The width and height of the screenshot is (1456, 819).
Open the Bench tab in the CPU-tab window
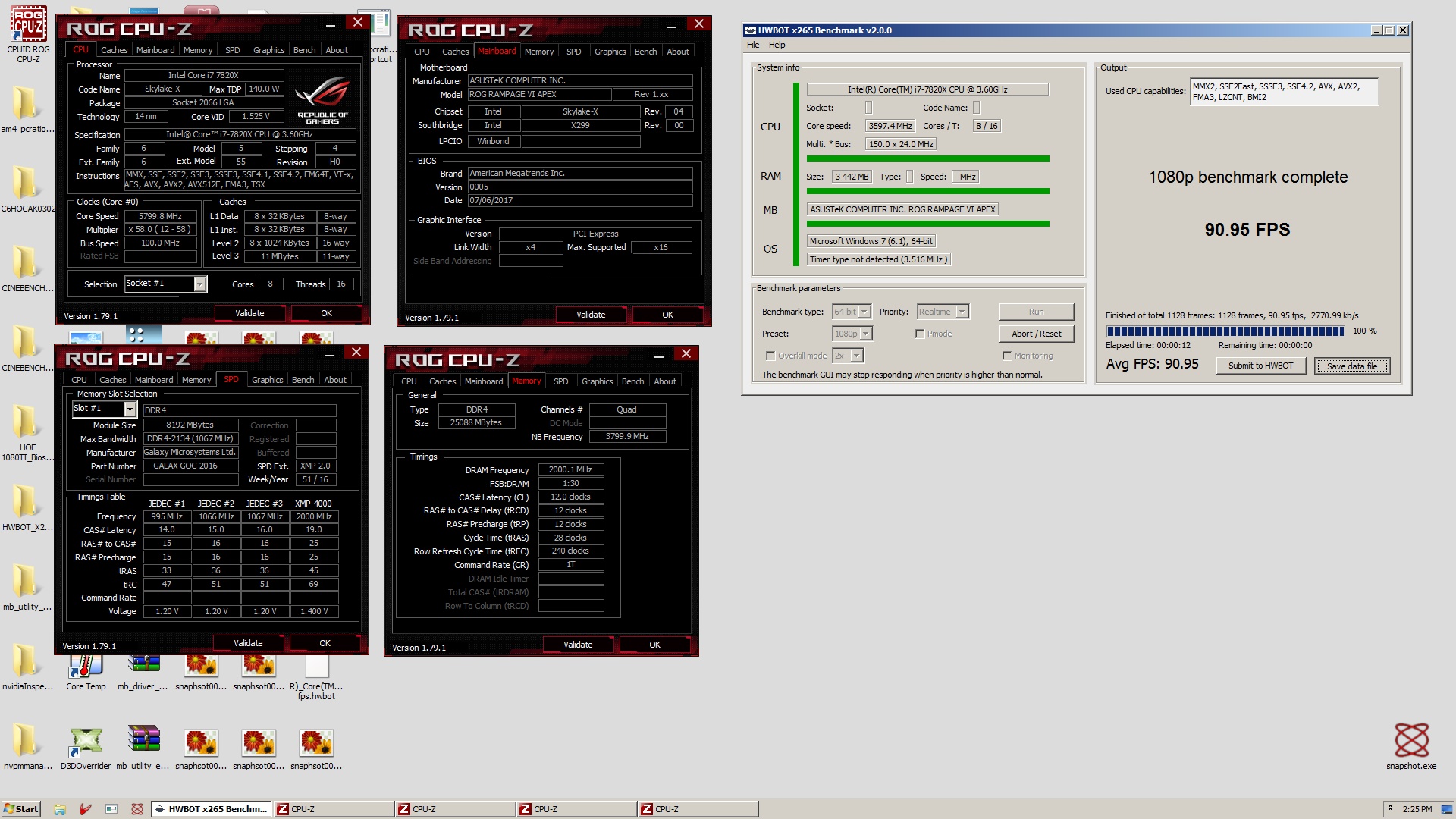[x=304, y=50]
